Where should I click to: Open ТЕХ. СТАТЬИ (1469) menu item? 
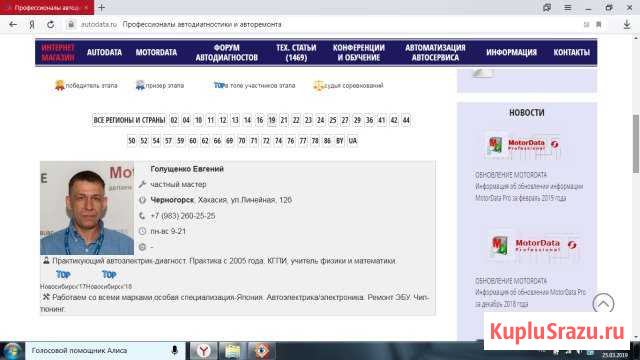click(x=296, y=53)
